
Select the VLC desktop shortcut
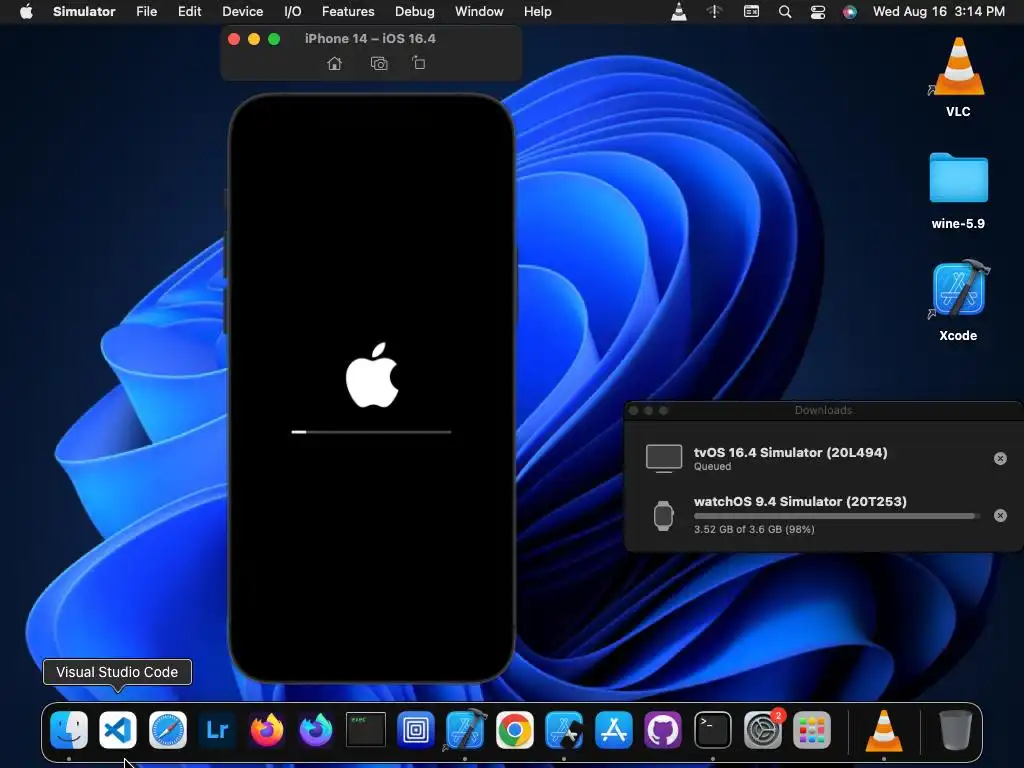pyautogui.click(x=958, y=76)
